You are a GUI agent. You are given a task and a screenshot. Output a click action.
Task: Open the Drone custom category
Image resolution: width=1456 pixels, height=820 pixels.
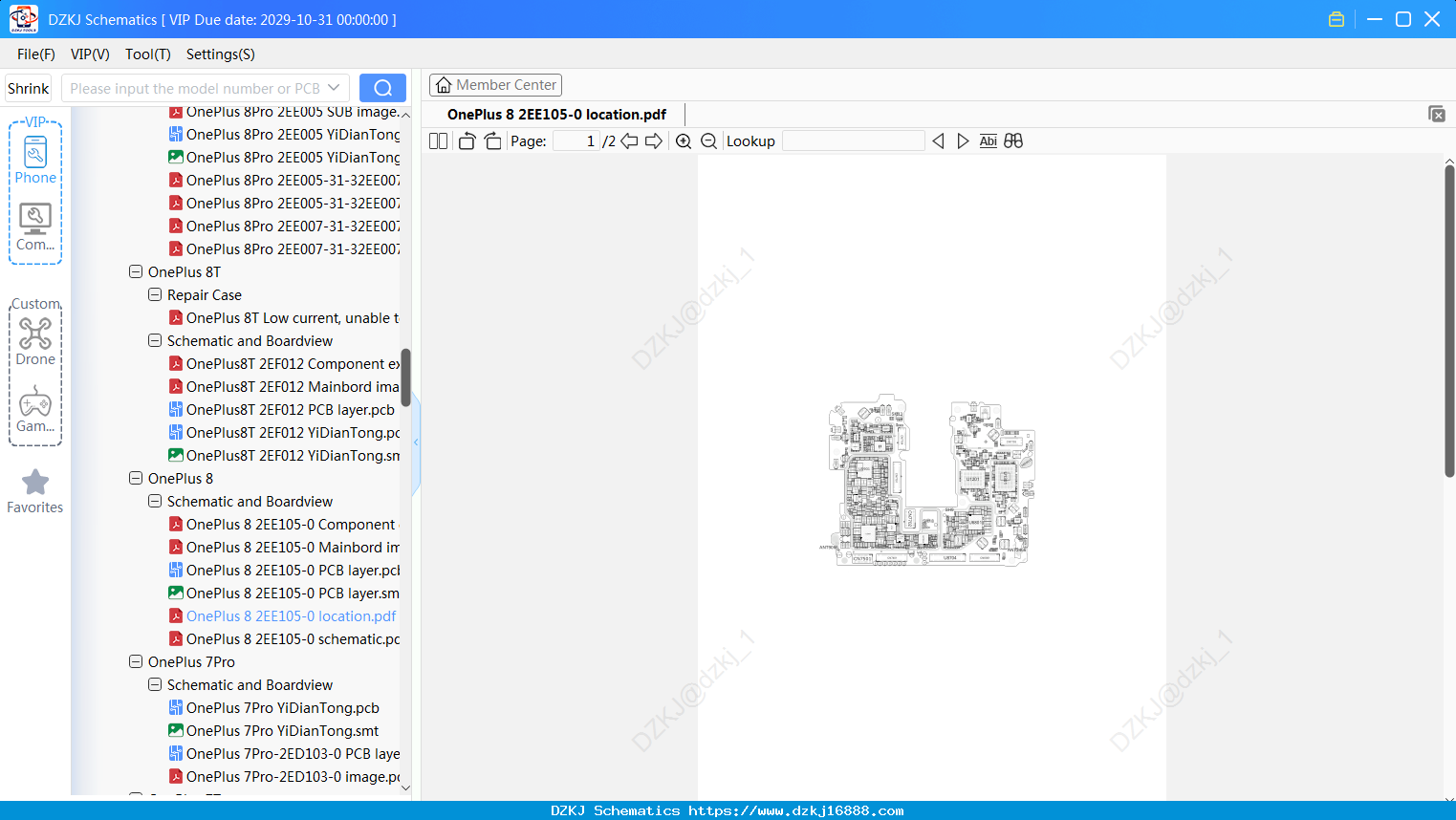(35, 342)
